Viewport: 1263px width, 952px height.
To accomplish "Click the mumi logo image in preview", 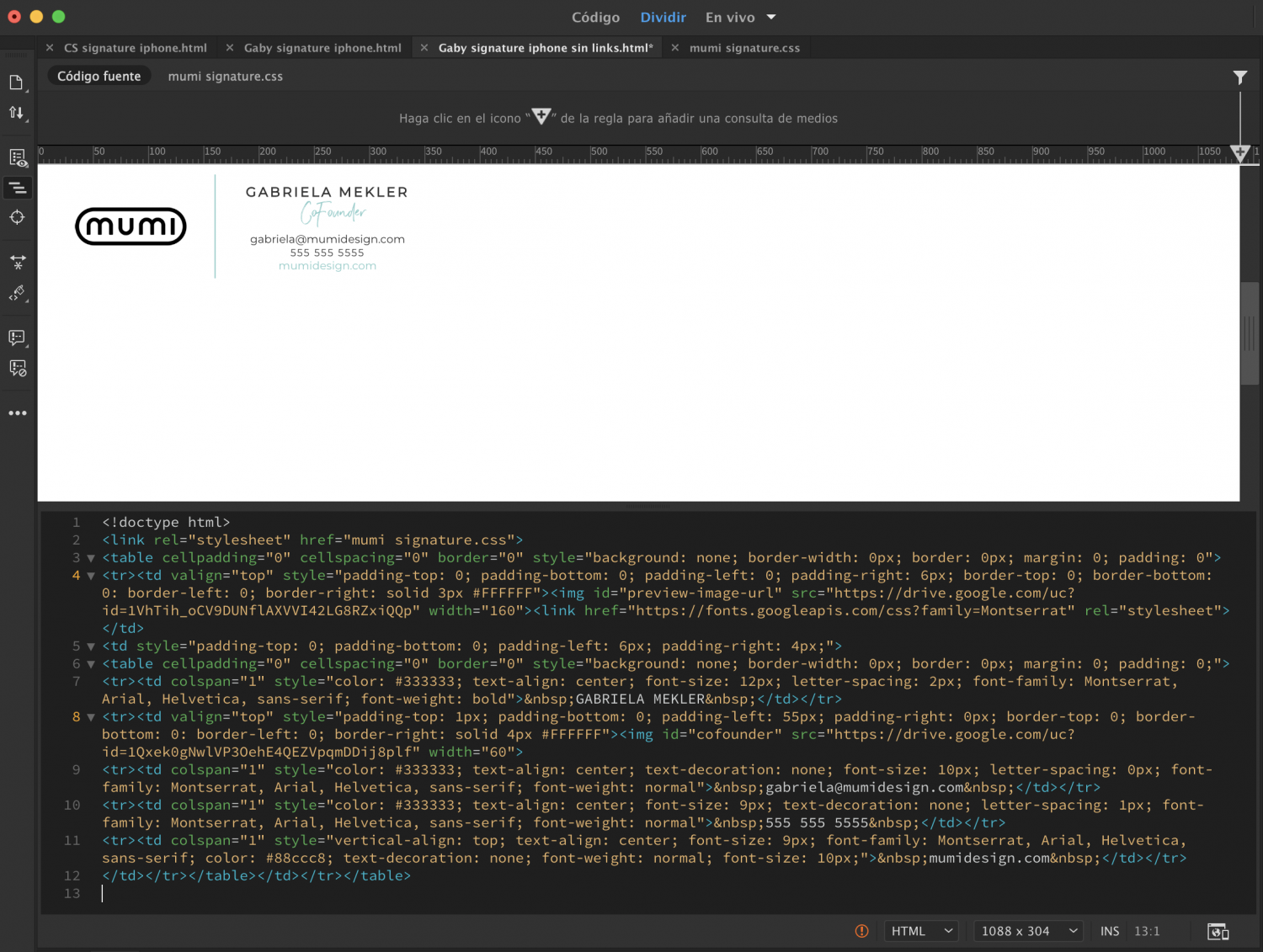I will pos(131,226).
